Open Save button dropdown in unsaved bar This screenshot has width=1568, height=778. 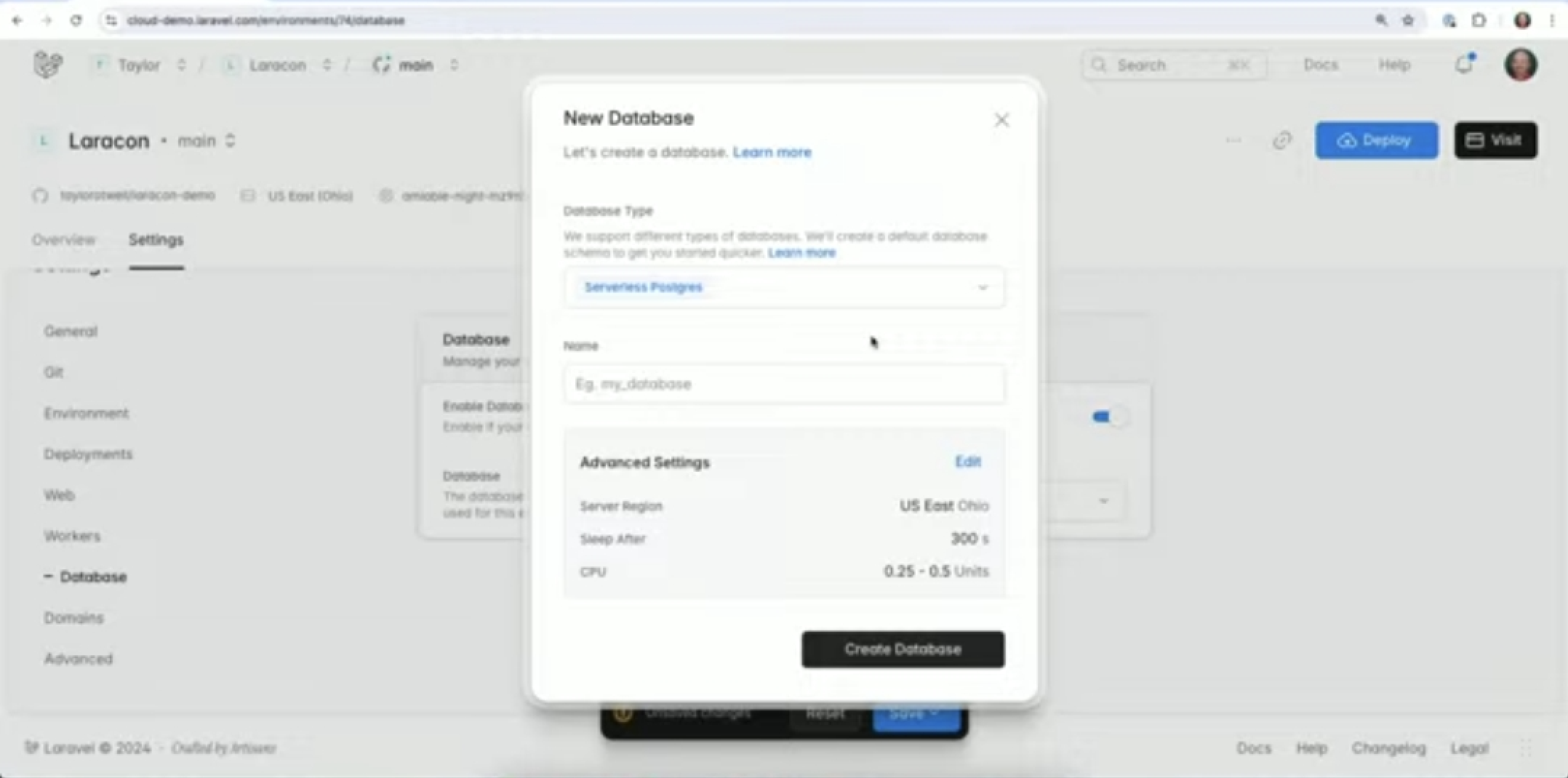click(935, 713)
